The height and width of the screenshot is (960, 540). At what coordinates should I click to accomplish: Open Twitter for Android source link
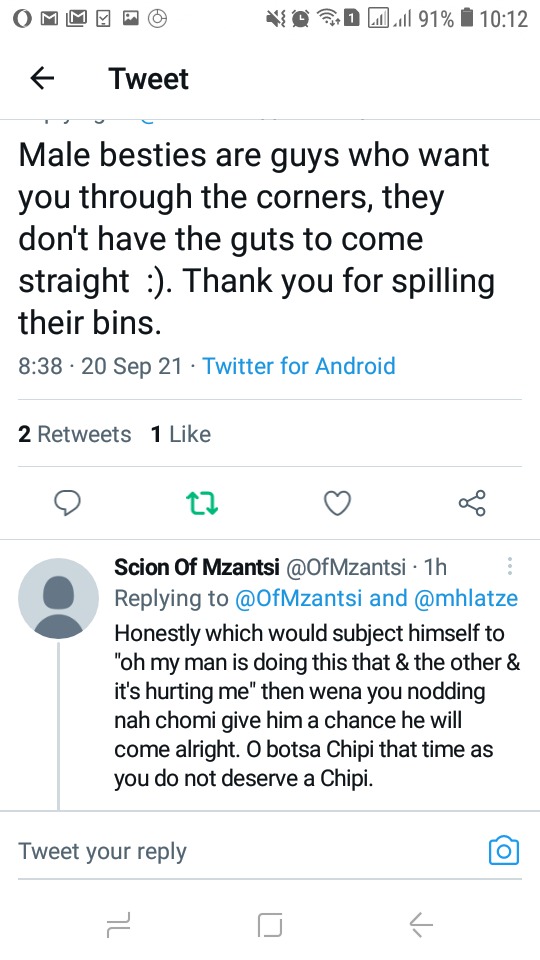(x=299, y=366)
